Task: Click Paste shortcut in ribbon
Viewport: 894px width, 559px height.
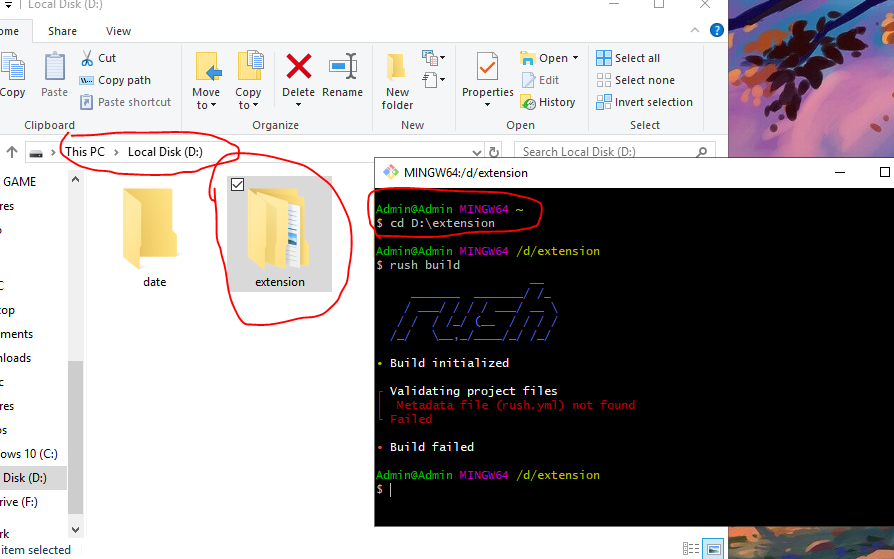Action: tap(125, 102)
